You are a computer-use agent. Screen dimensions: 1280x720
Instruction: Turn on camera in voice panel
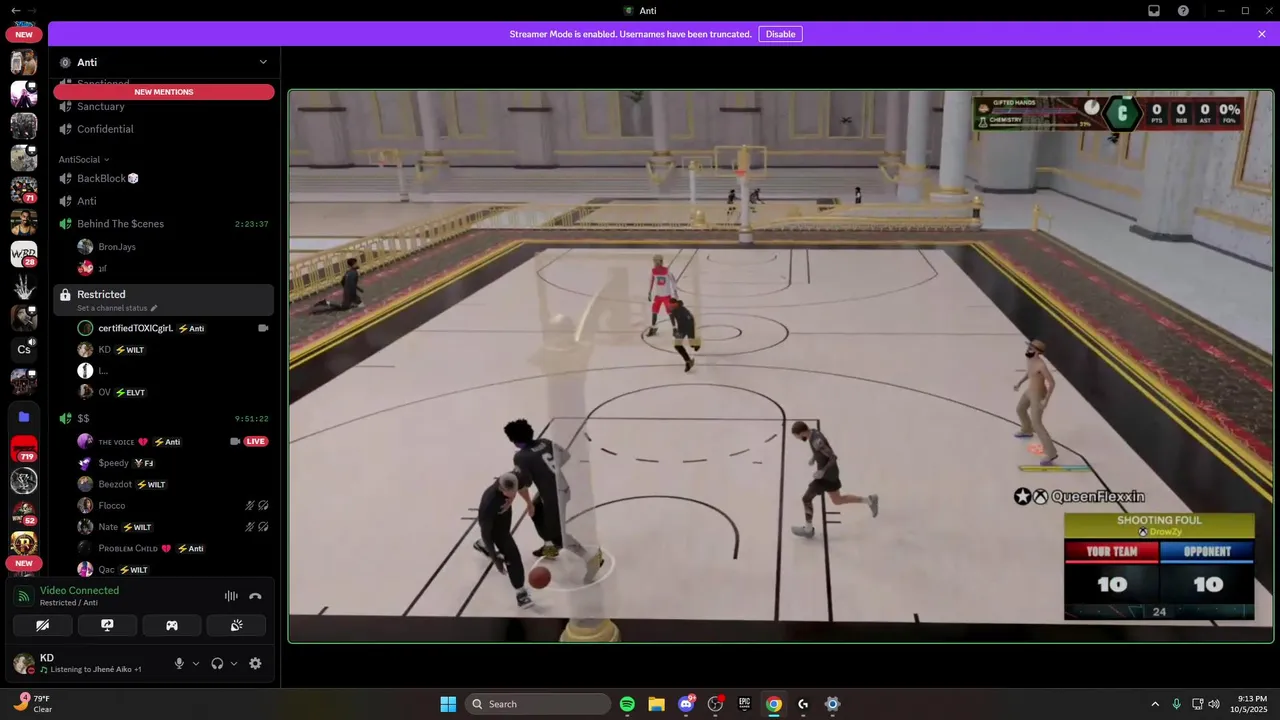point(43,625)
